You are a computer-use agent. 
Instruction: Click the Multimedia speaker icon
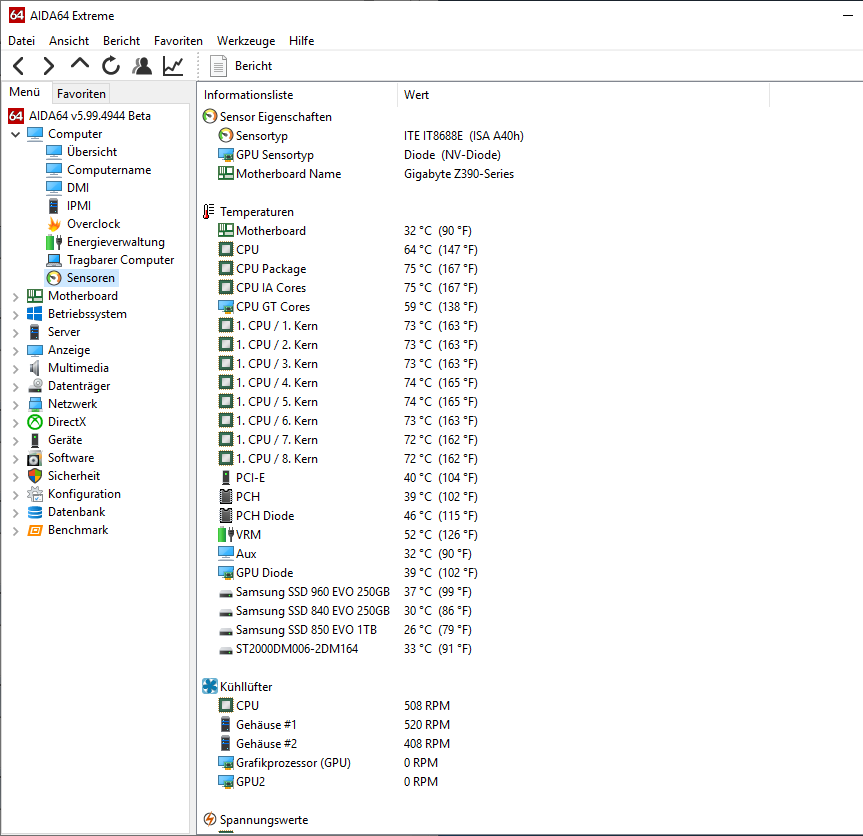point(35,368)
